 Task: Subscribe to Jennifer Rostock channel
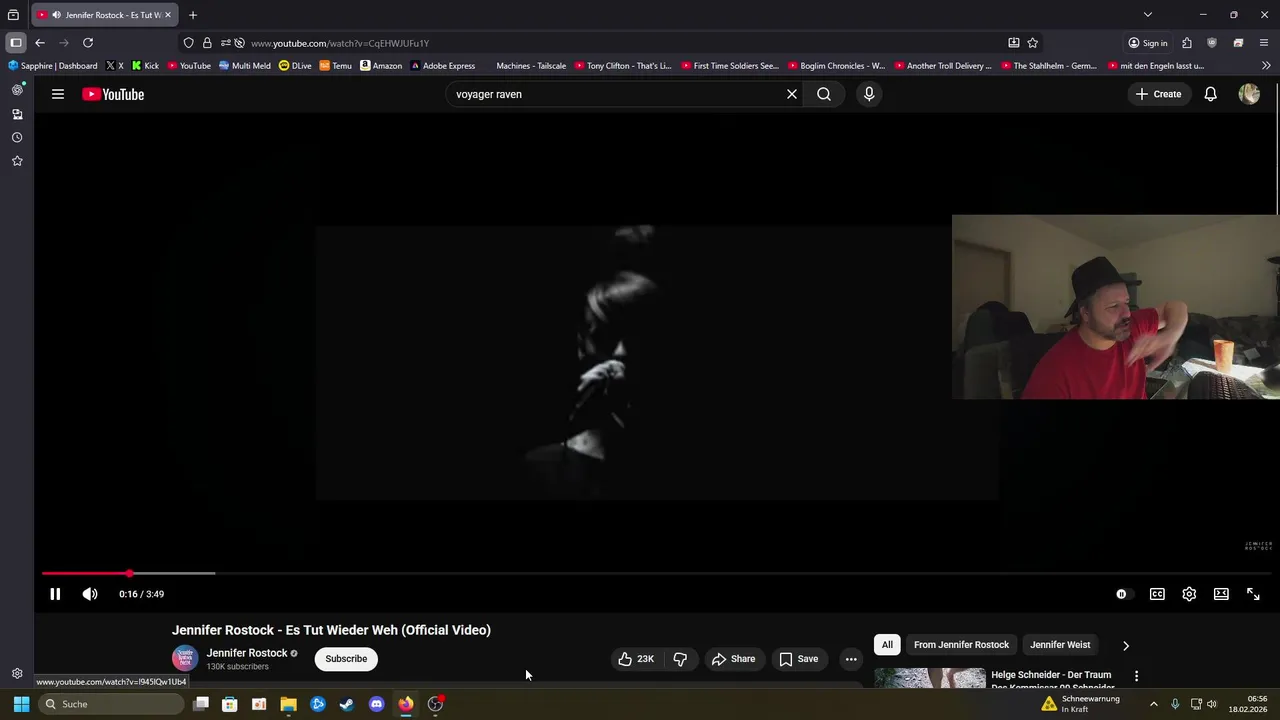tap(346, 659)
